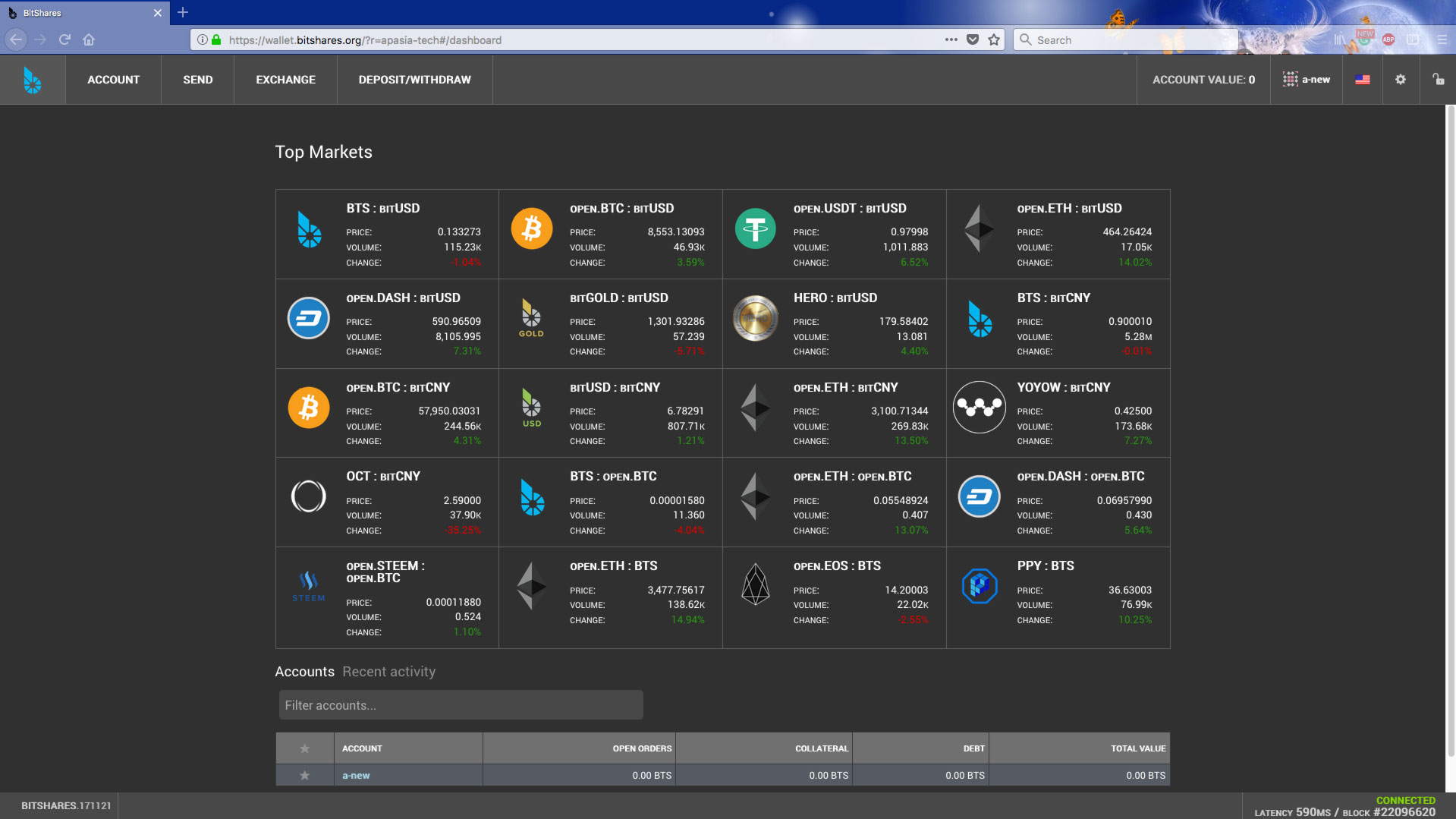Click the CONNECTED status in footer

point(1406,800)
